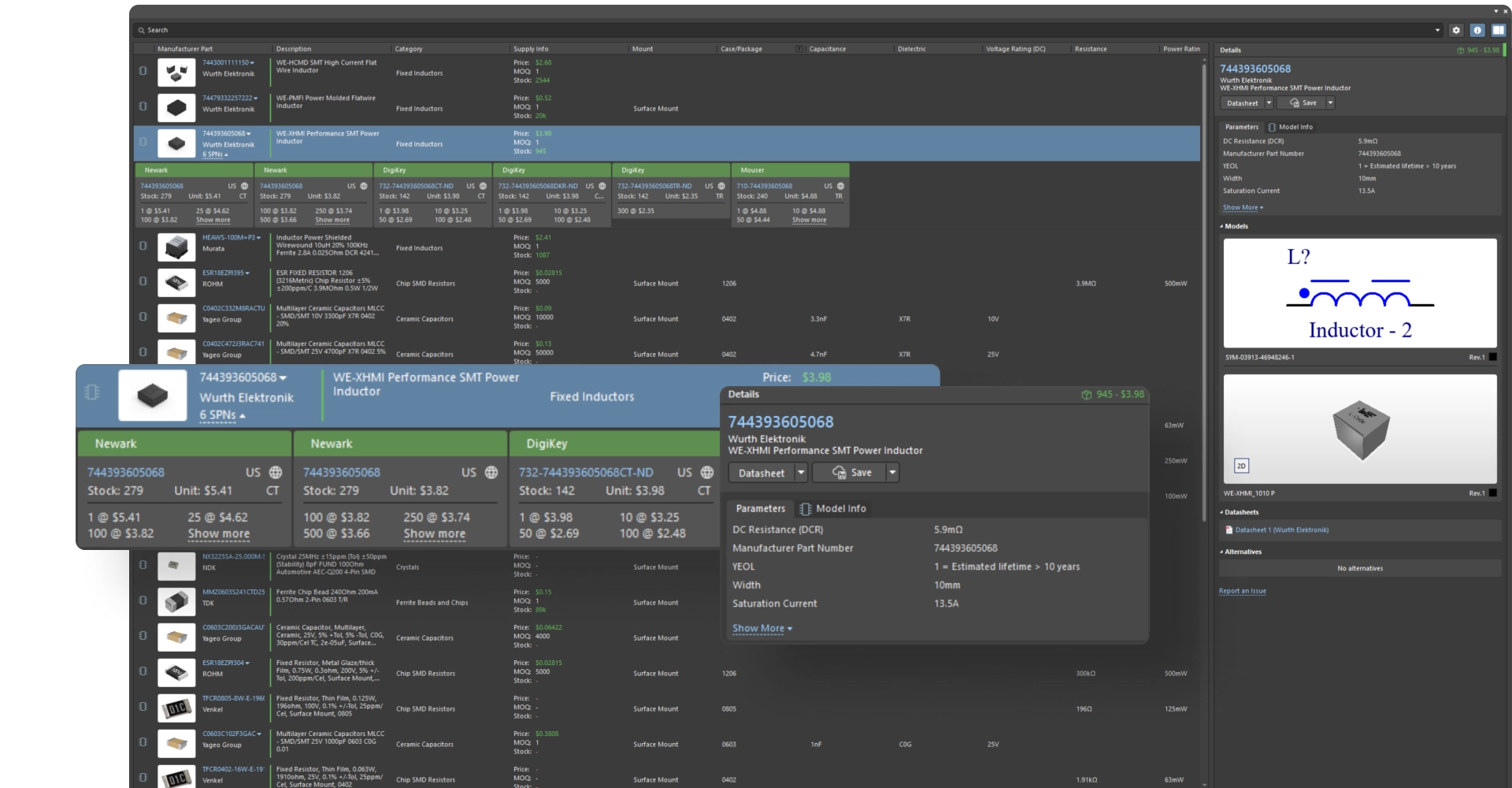Open the search history dropdown arrow

pyautogui.click(x=1437, y=30)
